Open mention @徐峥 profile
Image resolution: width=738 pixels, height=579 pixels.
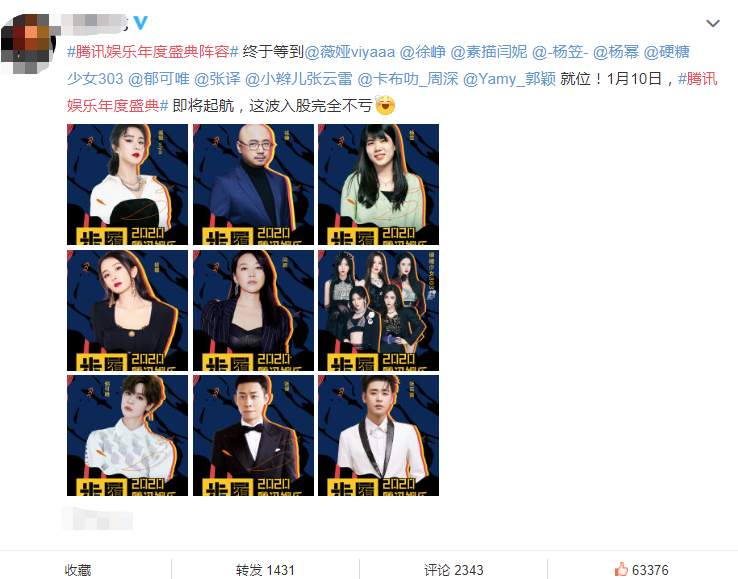coord(423,52)
